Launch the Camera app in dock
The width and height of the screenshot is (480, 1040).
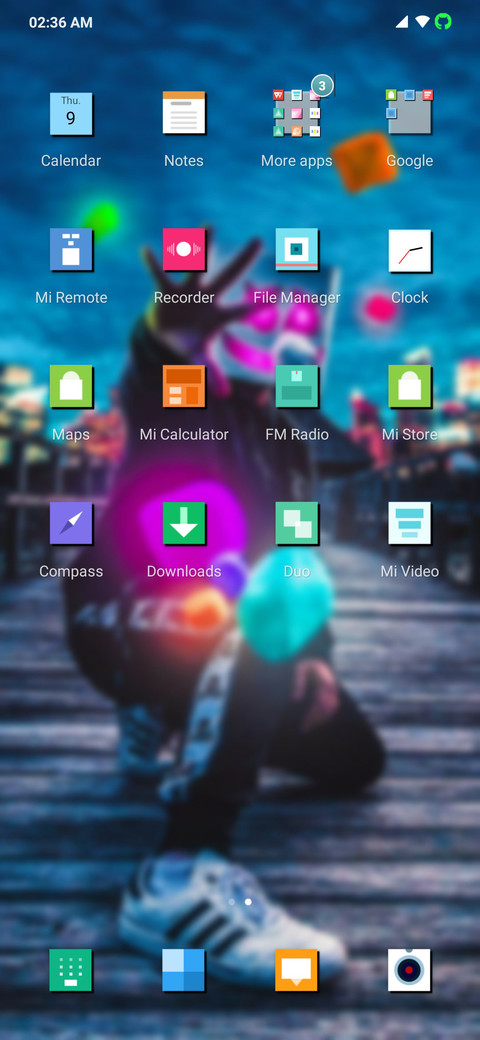pos(410,970)
